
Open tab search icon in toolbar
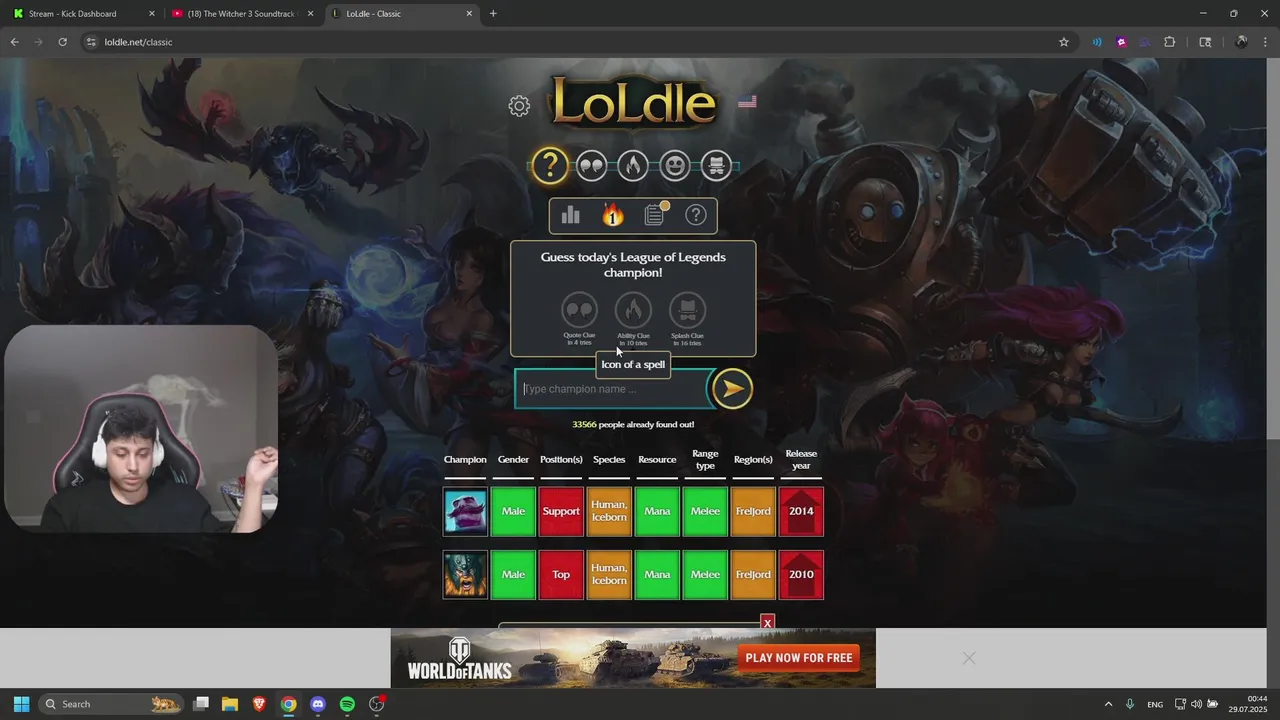click(1205, 42)
